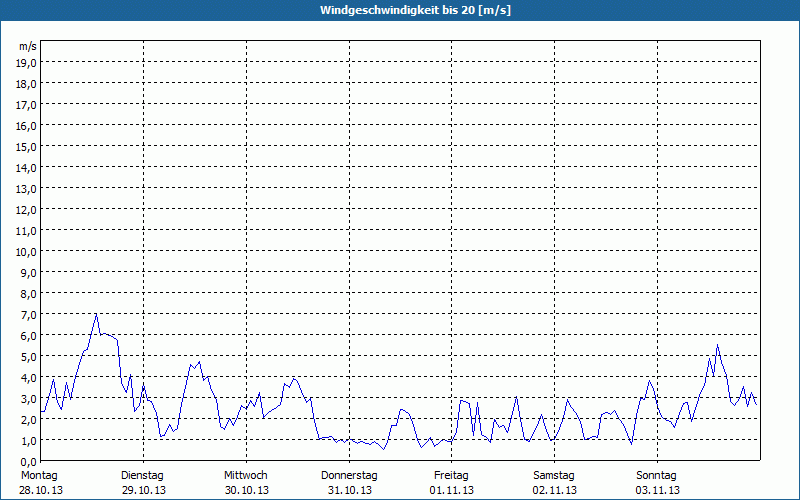Select the 2,0 y-axis label
800x500 pixels.
pyautogui.click(x=29, y=419)
